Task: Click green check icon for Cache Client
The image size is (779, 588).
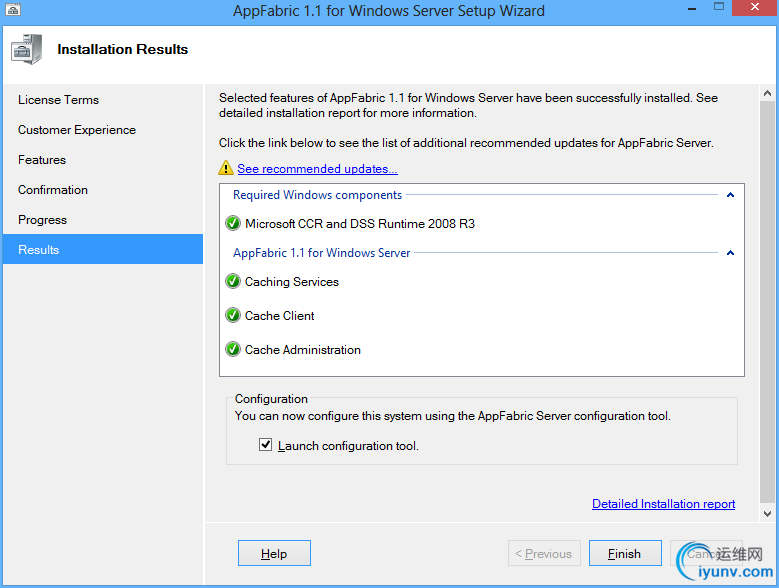Action: click(233, 315)
